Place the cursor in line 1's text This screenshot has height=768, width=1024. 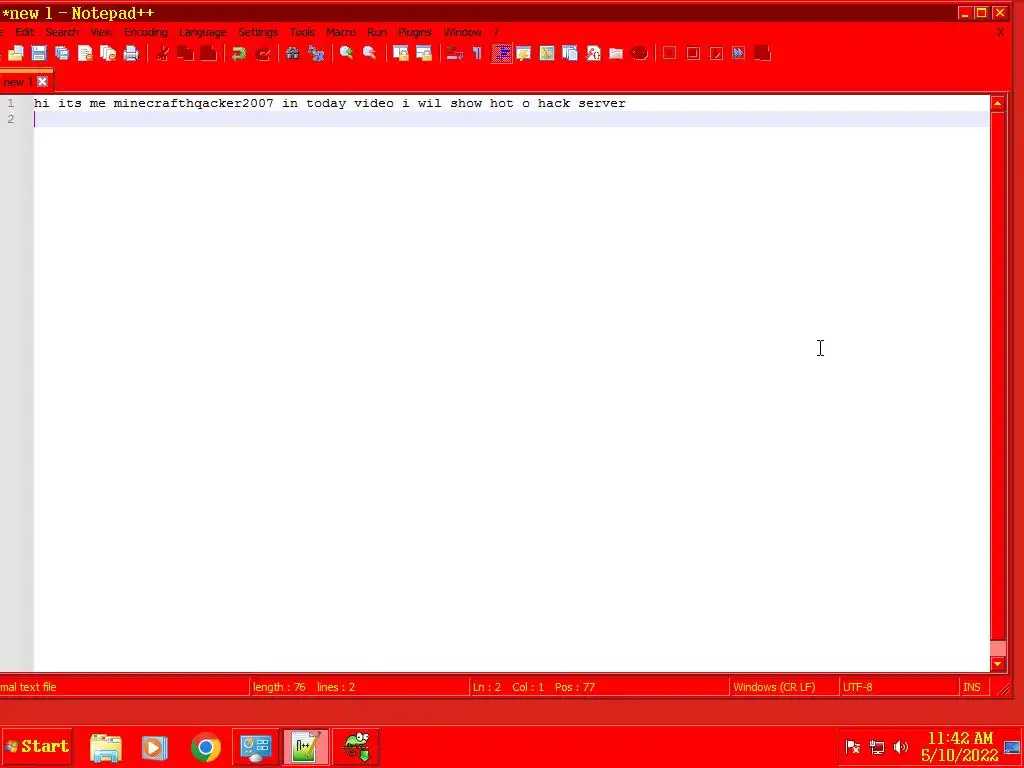click(x=330, y=103)
